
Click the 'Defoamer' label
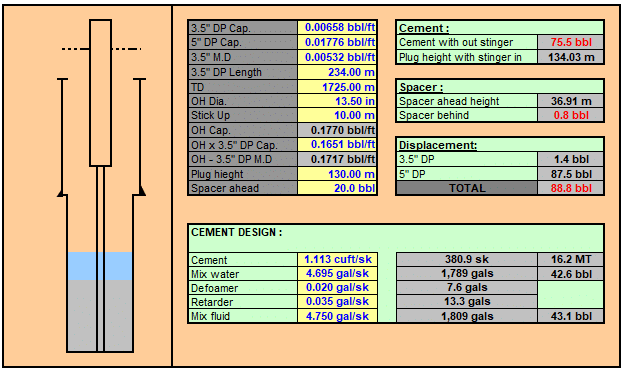(x=243, y=288)
